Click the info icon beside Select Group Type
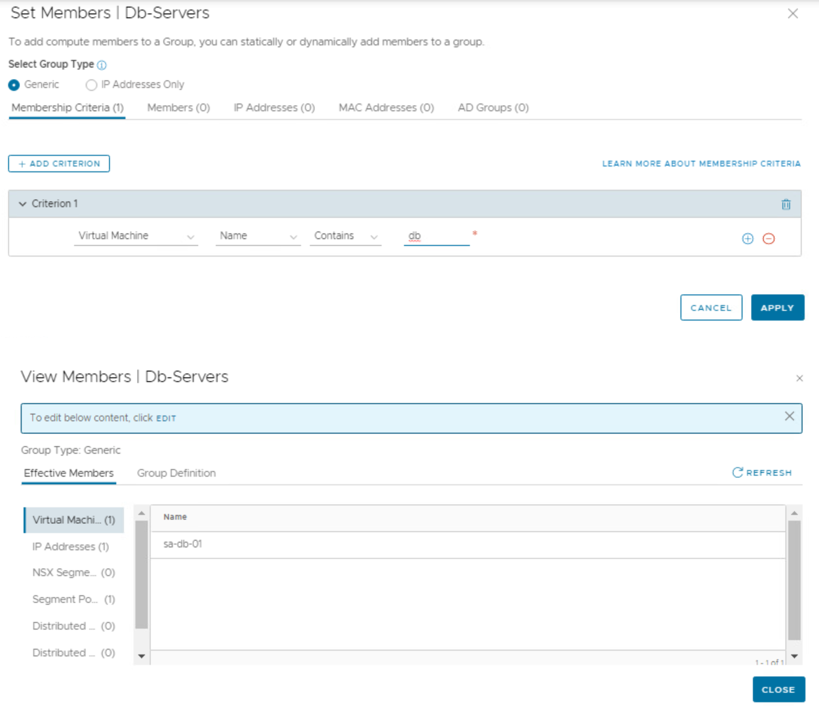Screen dimensions: 819x706 (x=102, y=65)
